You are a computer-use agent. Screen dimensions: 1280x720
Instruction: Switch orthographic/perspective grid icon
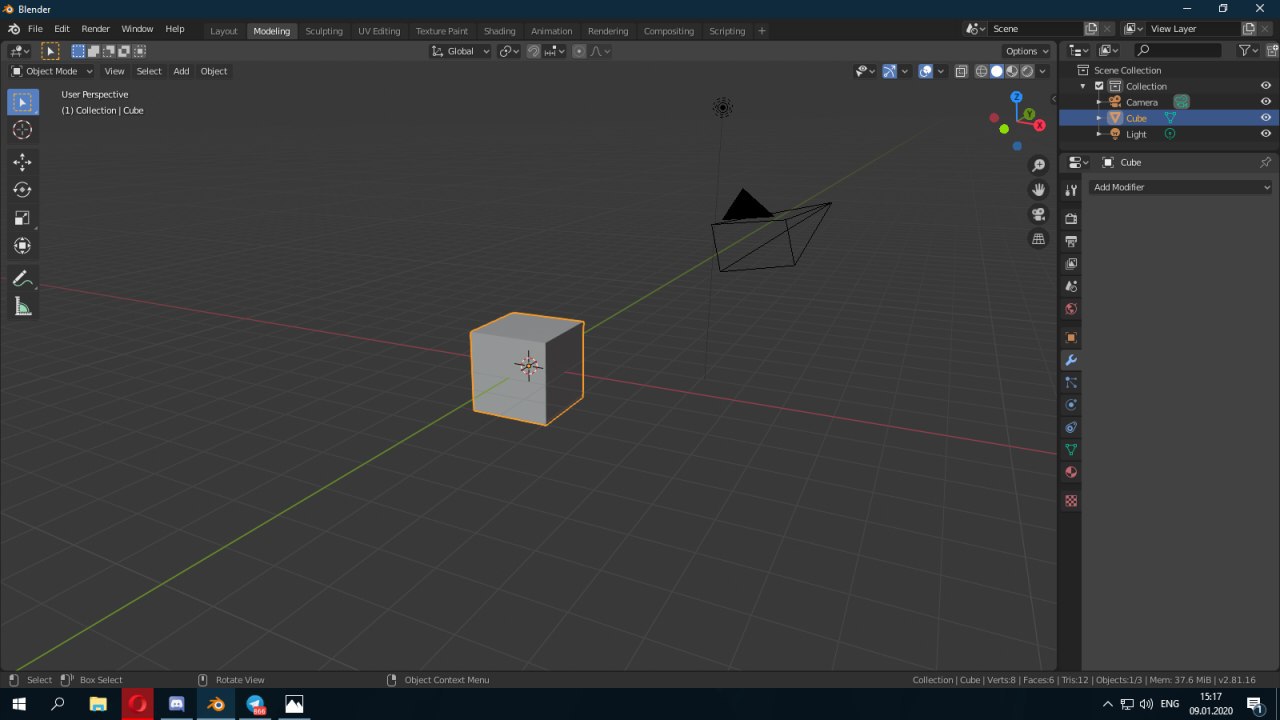(1039, 239)
